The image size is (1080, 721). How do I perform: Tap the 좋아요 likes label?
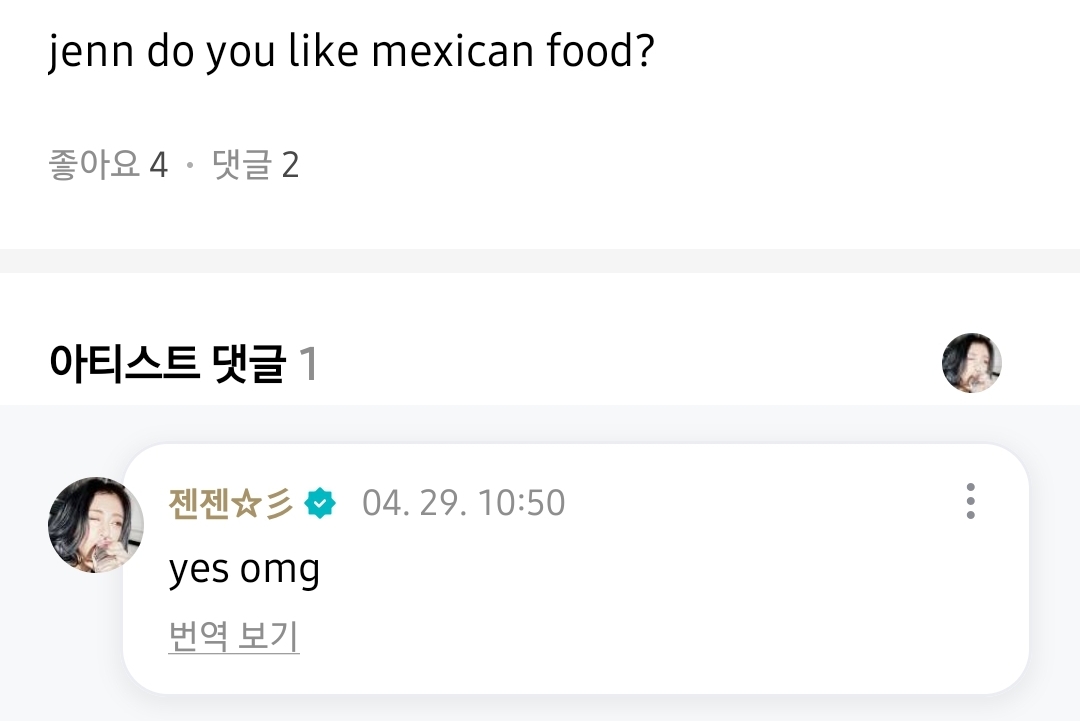[x=94, y=165]
